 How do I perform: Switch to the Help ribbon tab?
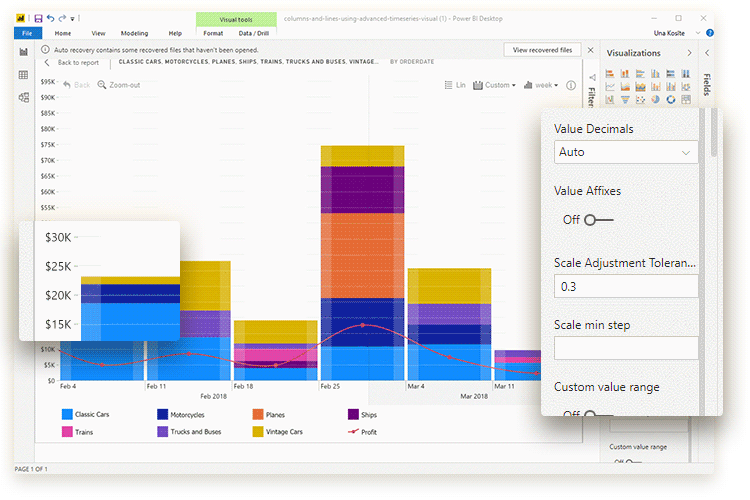tap(175, 33)
